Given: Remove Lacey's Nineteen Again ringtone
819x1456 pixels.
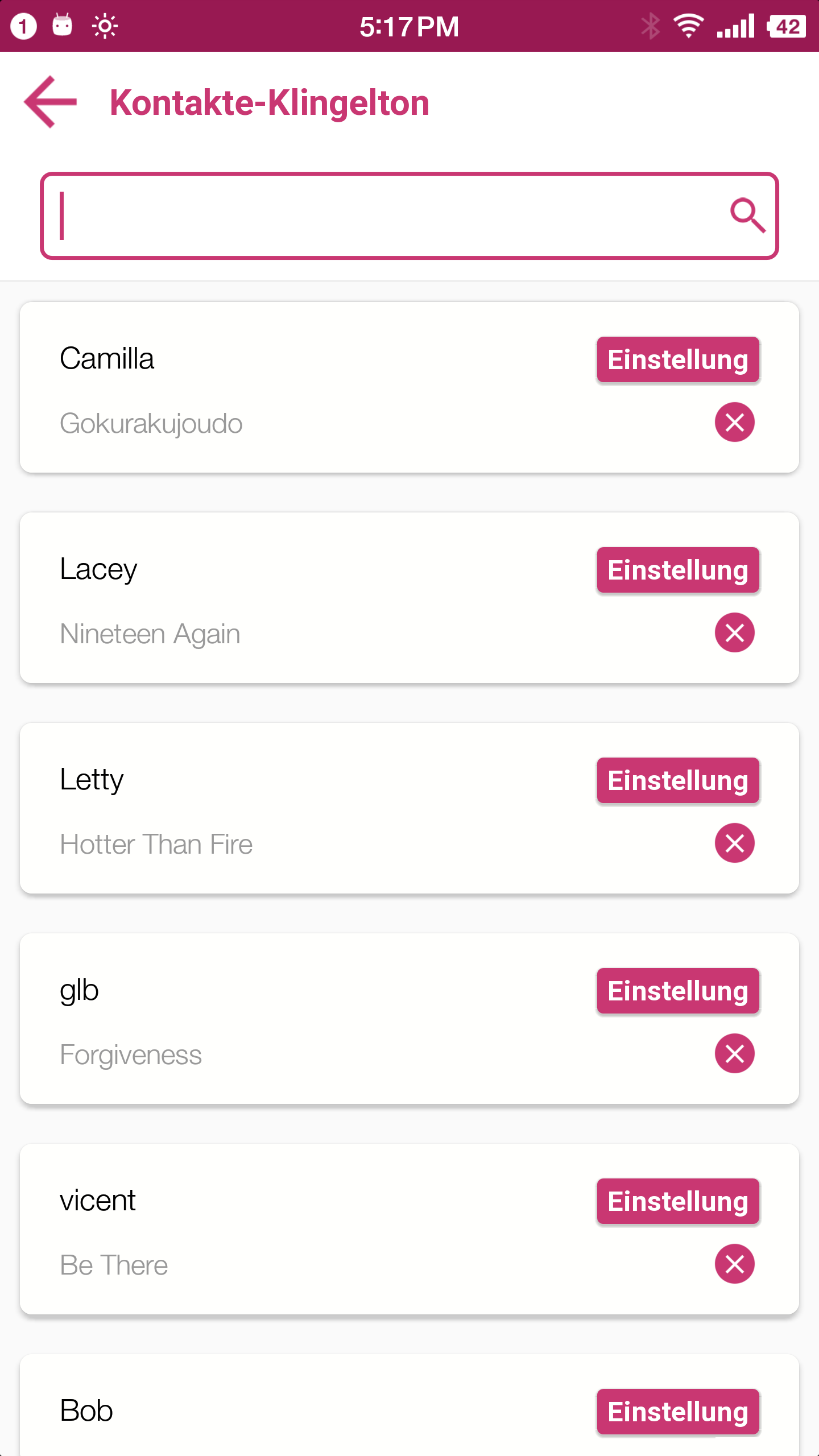Looking at the screenshot, I should (x=734, y=633).
